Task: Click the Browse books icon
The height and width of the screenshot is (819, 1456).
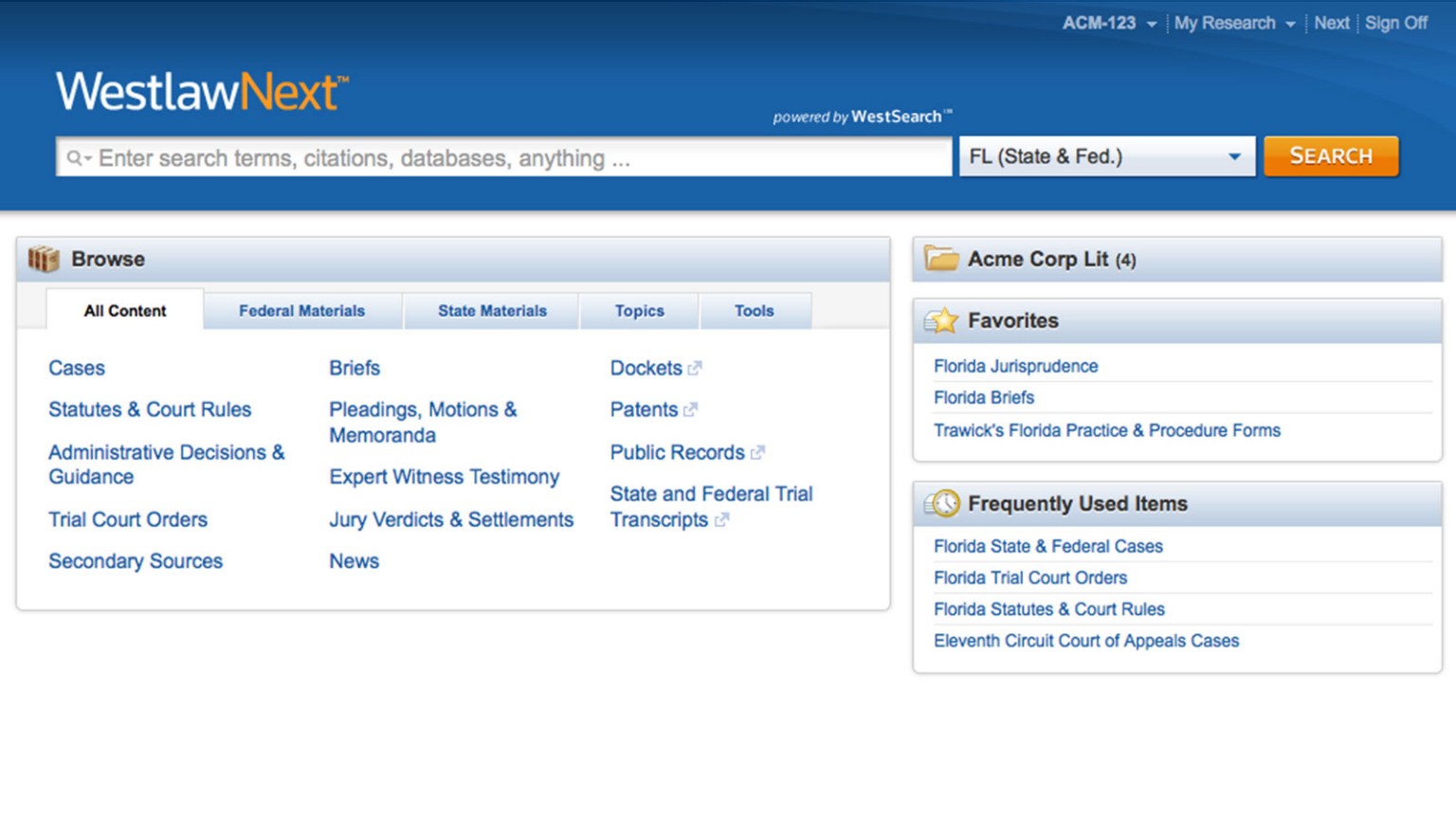Action: pos(44,259)
